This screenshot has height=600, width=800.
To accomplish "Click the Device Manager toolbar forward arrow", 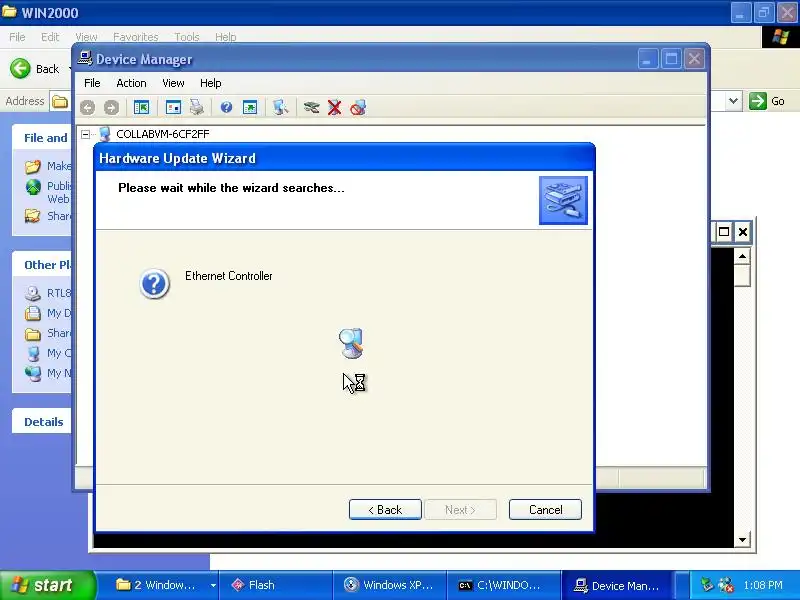I will pos(111,108).
